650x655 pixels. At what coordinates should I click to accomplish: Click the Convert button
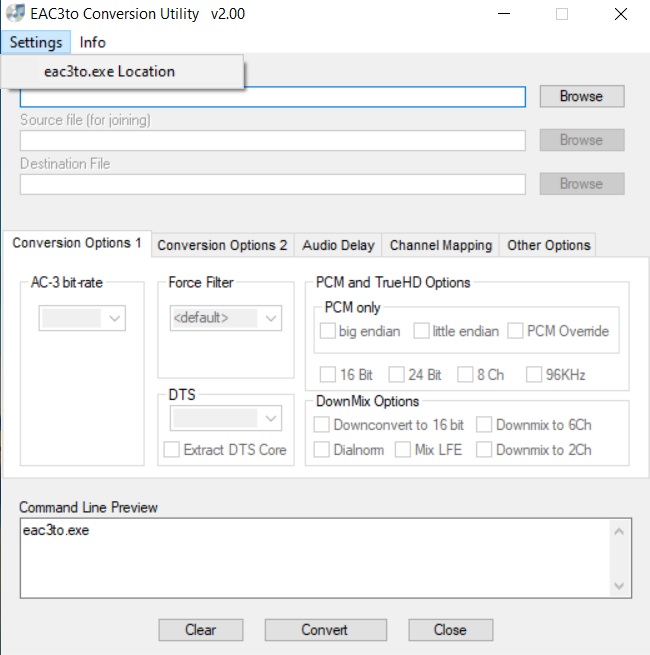326,630
